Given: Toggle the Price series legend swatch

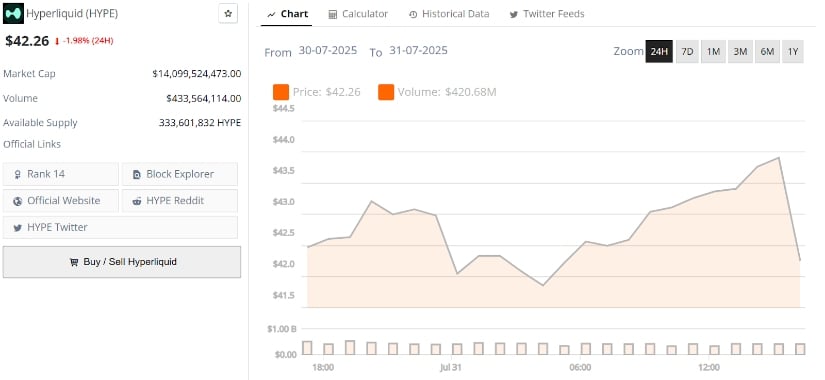Looking at the screenshot, I should tap(281, 92).
